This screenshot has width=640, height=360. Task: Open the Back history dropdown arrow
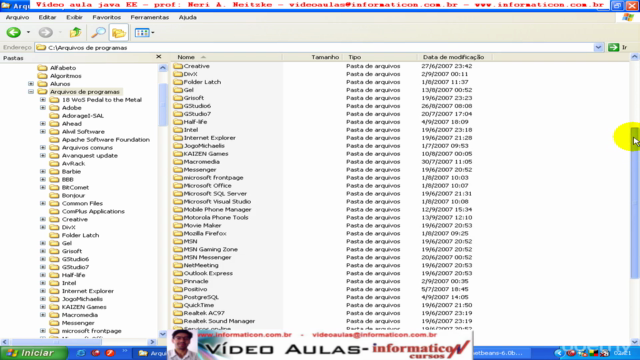[x=28, y=32]
